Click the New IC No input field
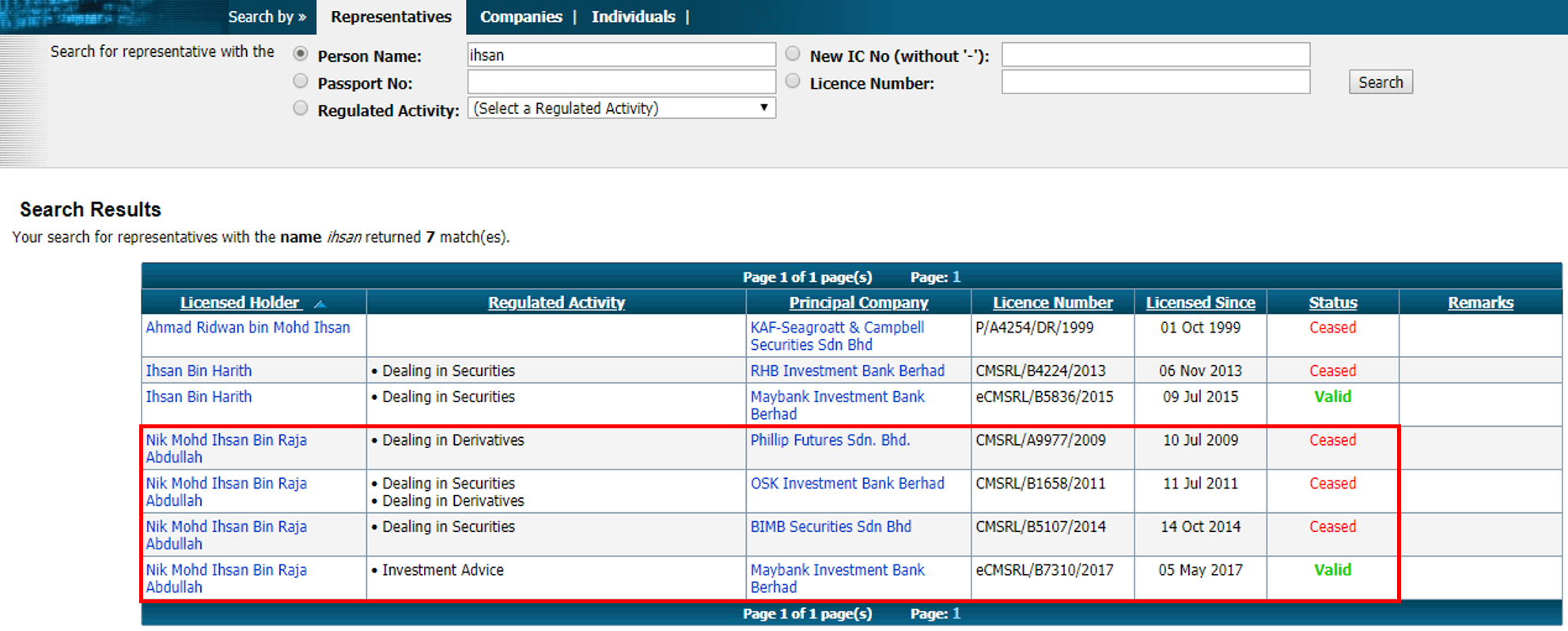This screenshot has height=631, width=1568. point(1155,55)
